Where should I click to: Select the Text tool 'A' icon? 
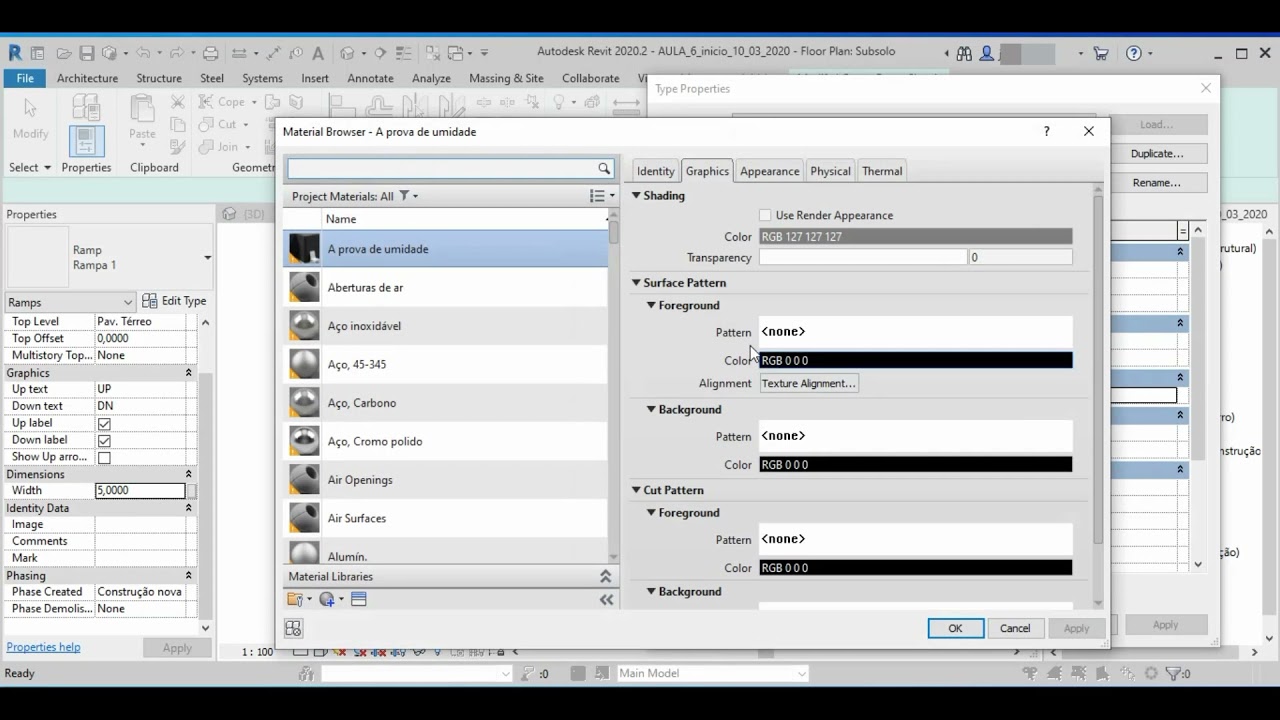coord(318,53)
